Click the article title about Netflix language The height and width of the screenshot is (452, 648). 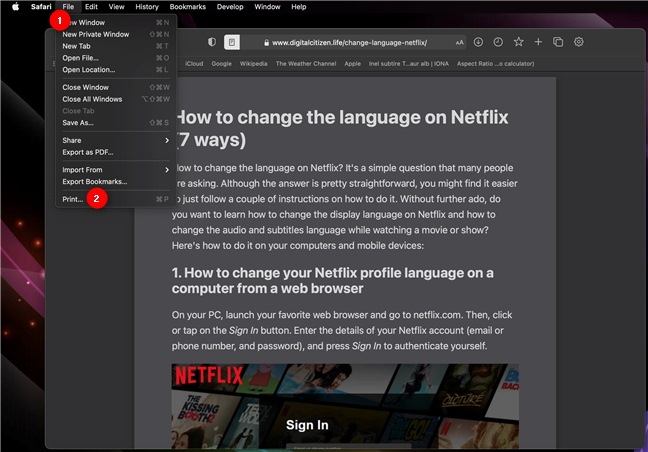342,128
